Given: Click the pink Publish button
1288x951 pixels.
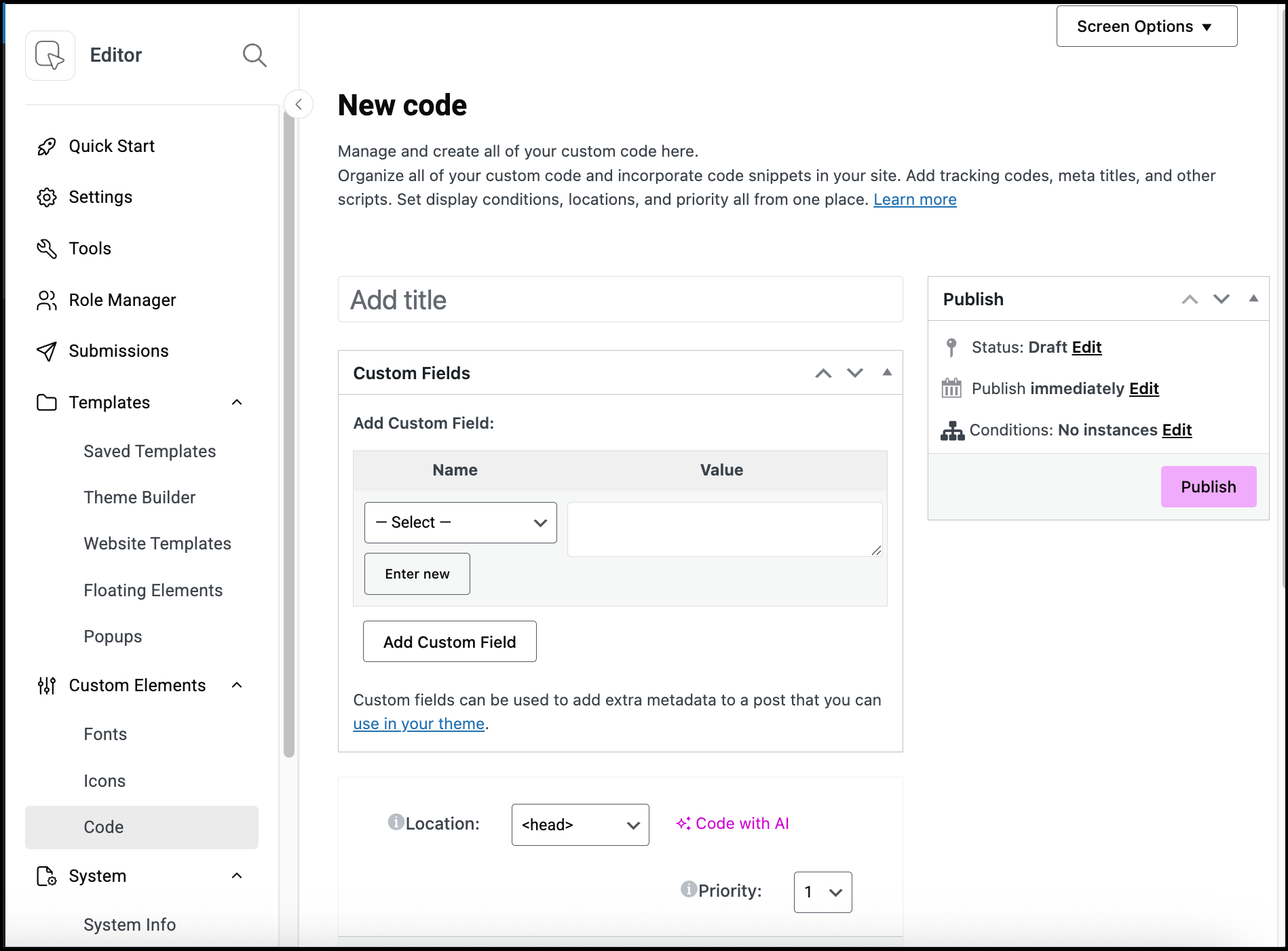Looking at the screenshot, I should tap(1208, 486).
